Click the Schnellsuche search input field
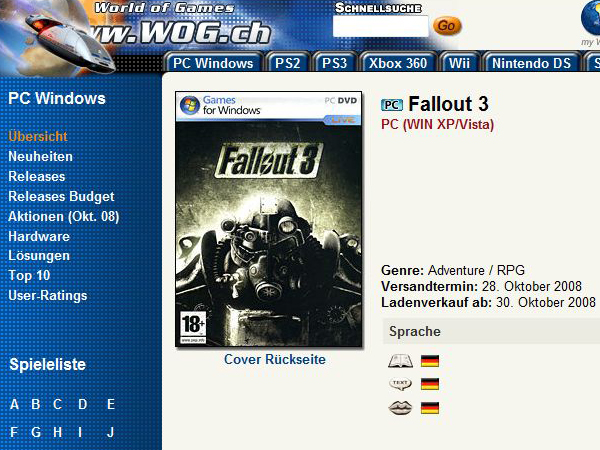 (x=380, y=26)
